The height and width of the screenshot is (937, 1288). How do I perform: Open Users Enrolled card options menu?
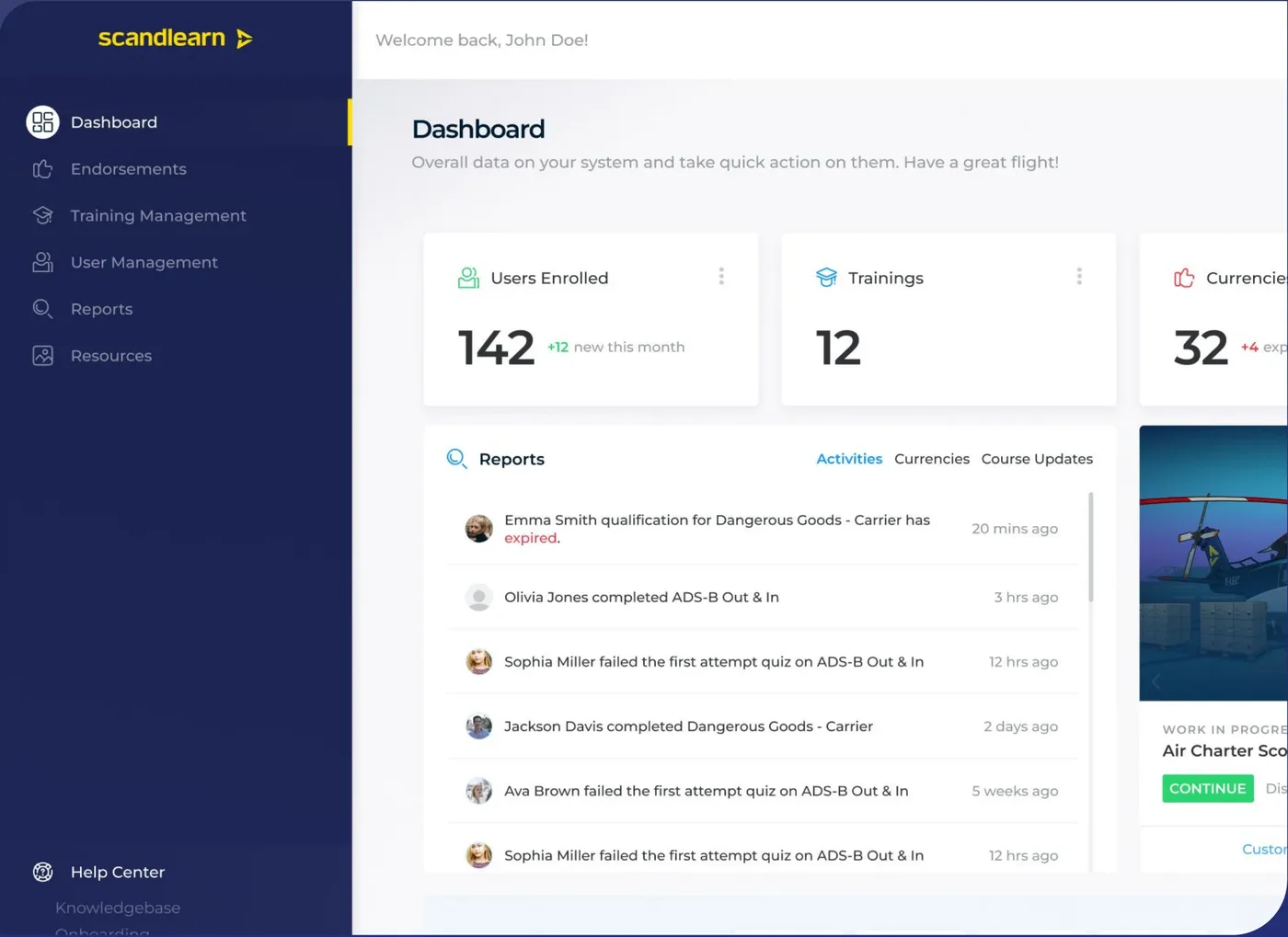click(x=721, y=277)
